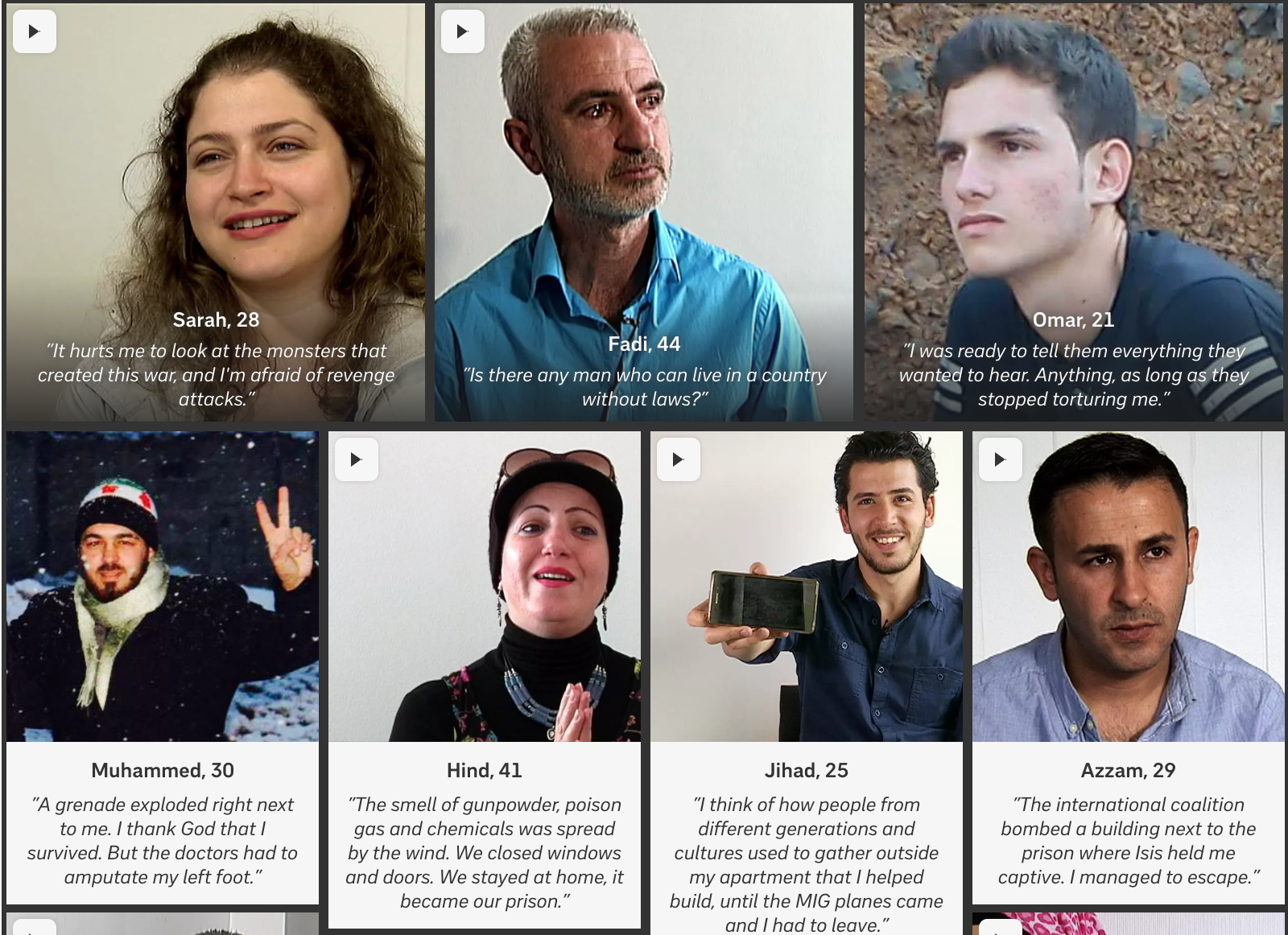Viewport: 1288px width, 935px height.
Task: Click the name heading 'Azzam, 29'
Action: tap(1129, 771)
